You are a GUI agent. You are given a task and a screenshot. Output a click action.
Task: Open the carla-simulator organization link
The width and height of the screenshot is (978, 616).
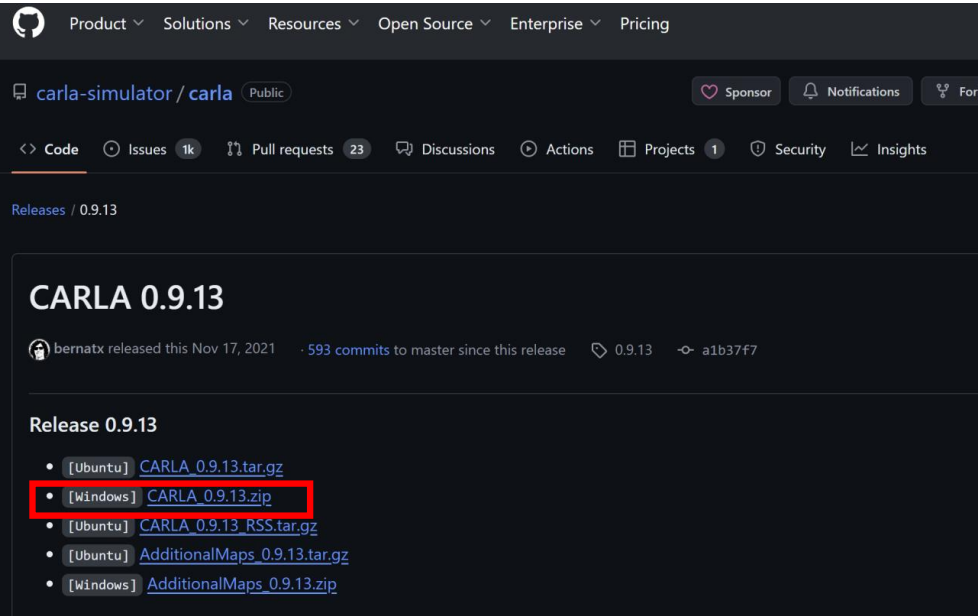(x=104, y=93)
